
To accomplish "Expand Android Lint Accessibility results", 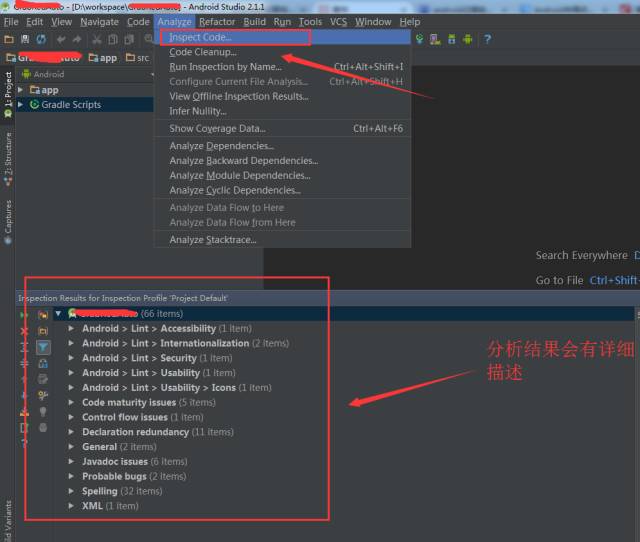I will coord(71,328).
